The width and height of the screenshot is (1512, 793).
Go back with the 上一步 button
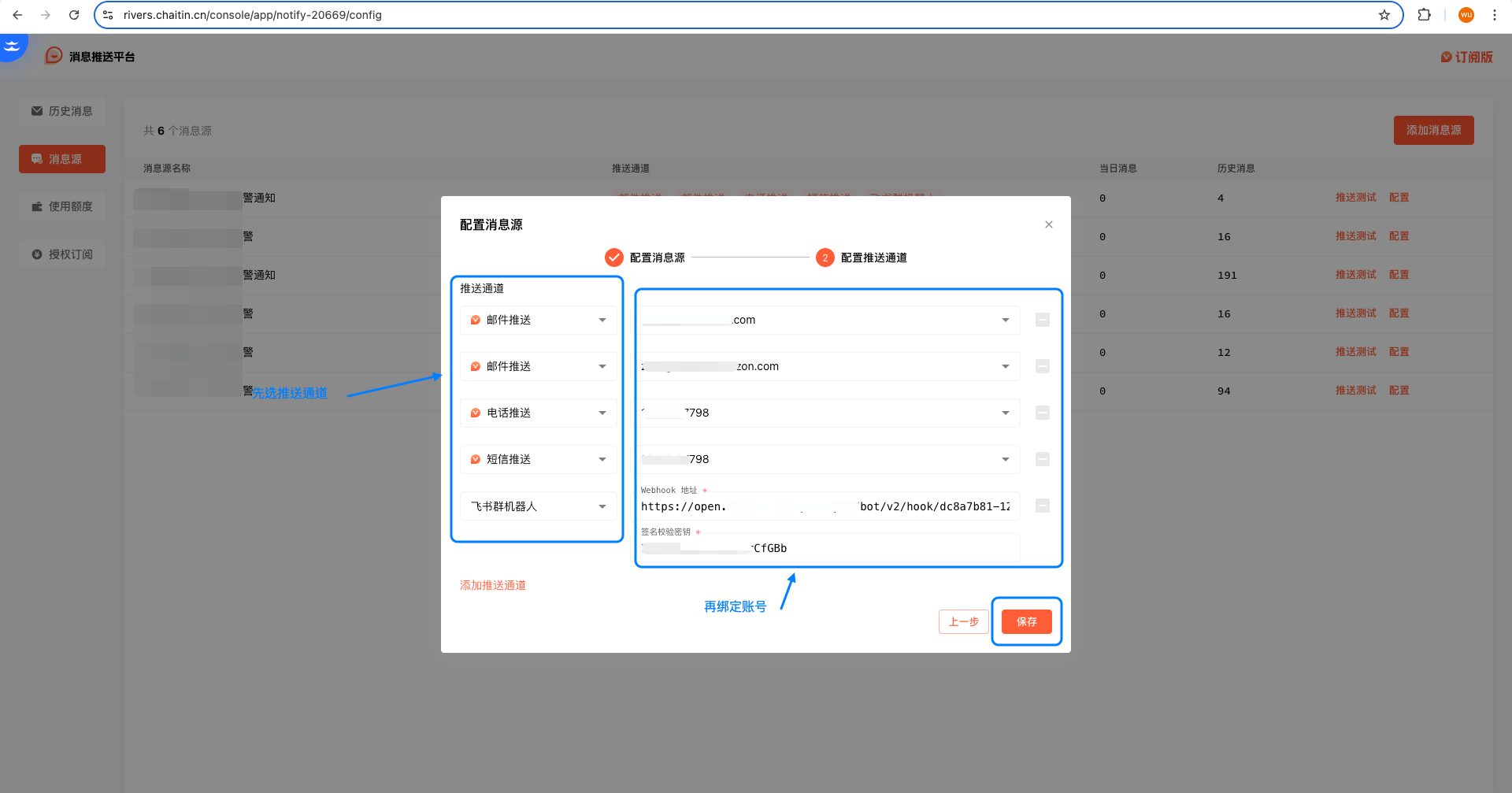coord(963,621)
